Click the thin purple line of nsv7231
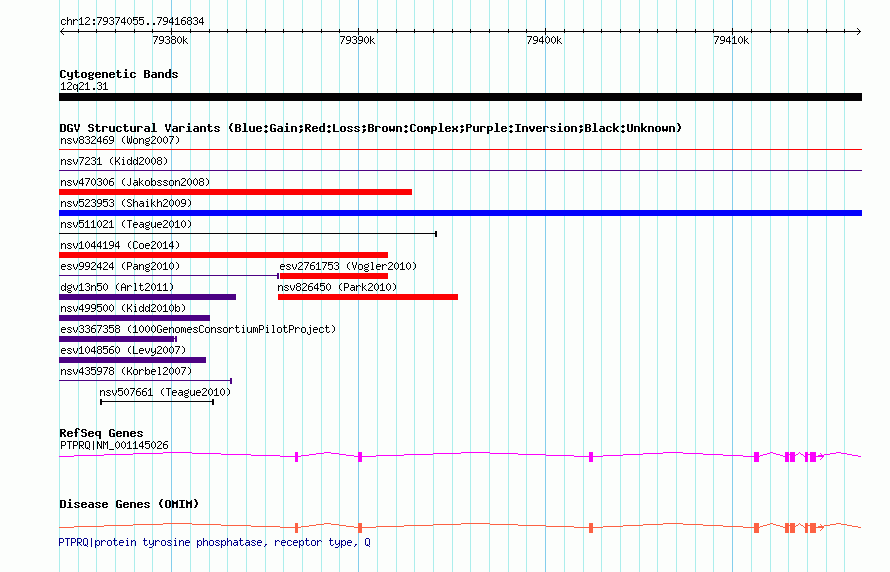This screenshot has width=890, height=572. pos(460,171)
